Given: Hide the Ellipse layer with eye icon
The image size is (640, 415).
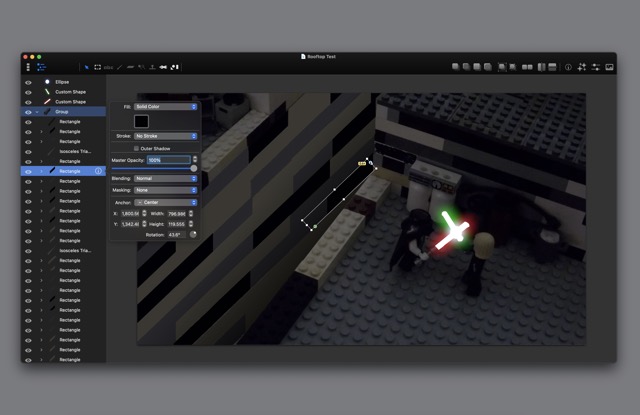Looking at the screenshot, I should click(28, 82).
